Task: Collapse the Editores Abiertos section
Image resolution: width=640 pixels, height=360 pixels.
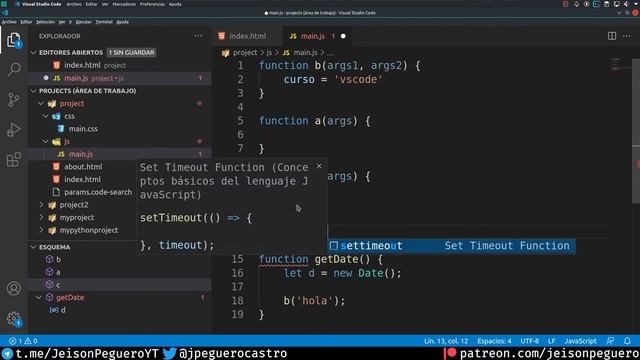Action: [x=34, y=53]
